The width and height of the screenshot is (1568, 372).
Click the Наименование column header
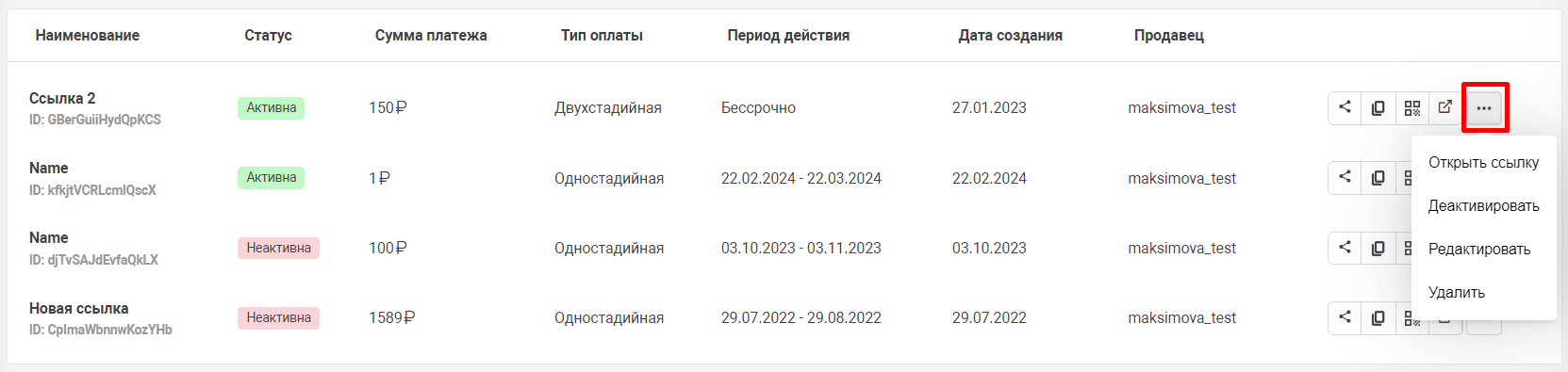(x=88, y=35)
